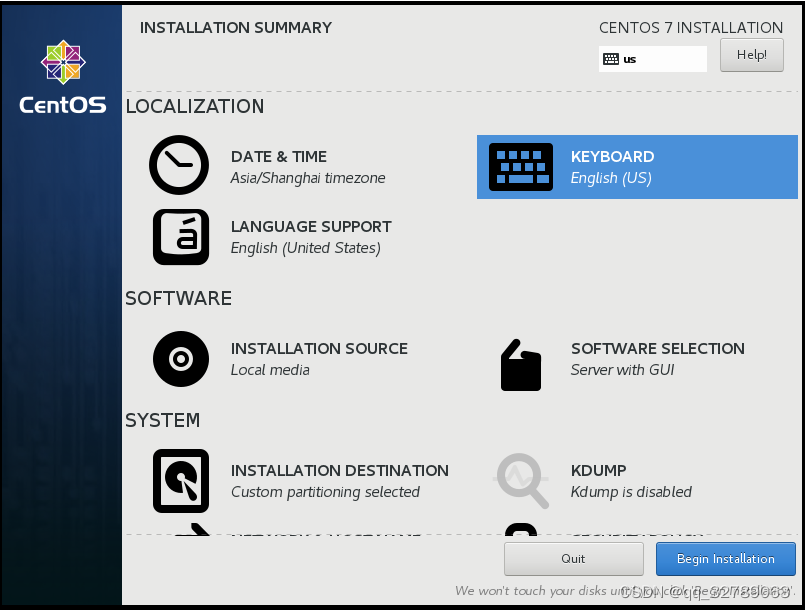Click the keyboard layout icon beside 'us'
805x610 pixels.
611,59
